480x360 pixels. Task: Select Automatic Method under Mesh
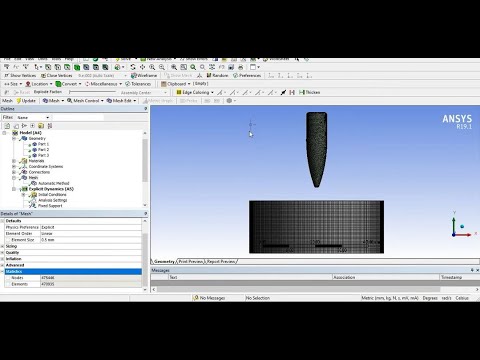tap(53, 183)
